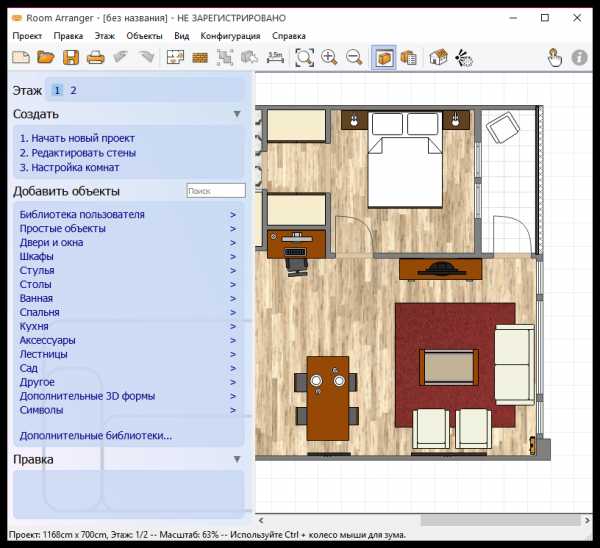Click the Zoom in magnifier icon
This screenshot has height=548, width=600.
(329, 58)
